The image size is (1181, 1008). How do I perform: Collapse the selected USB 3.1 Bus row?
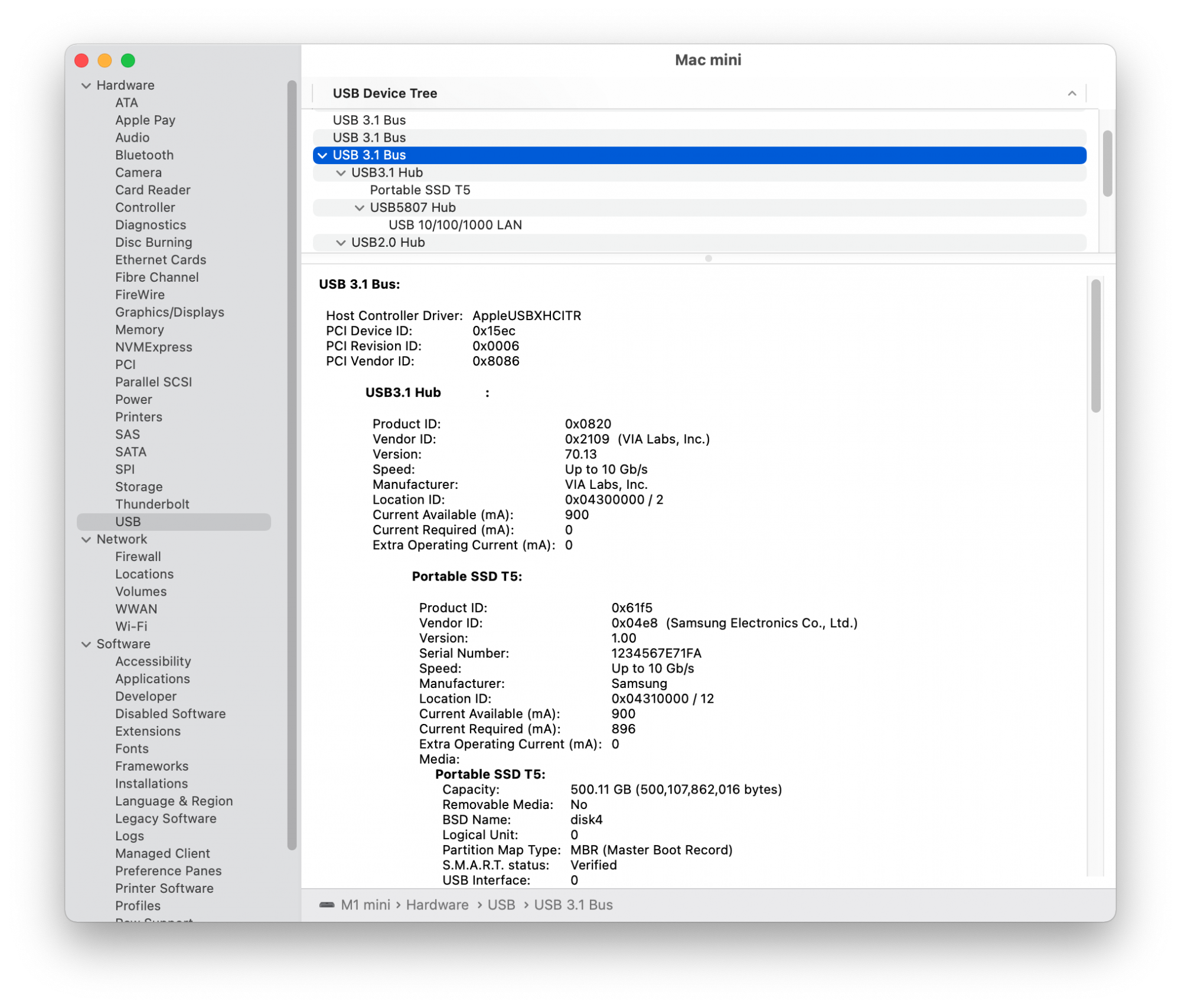coord(322,155)
